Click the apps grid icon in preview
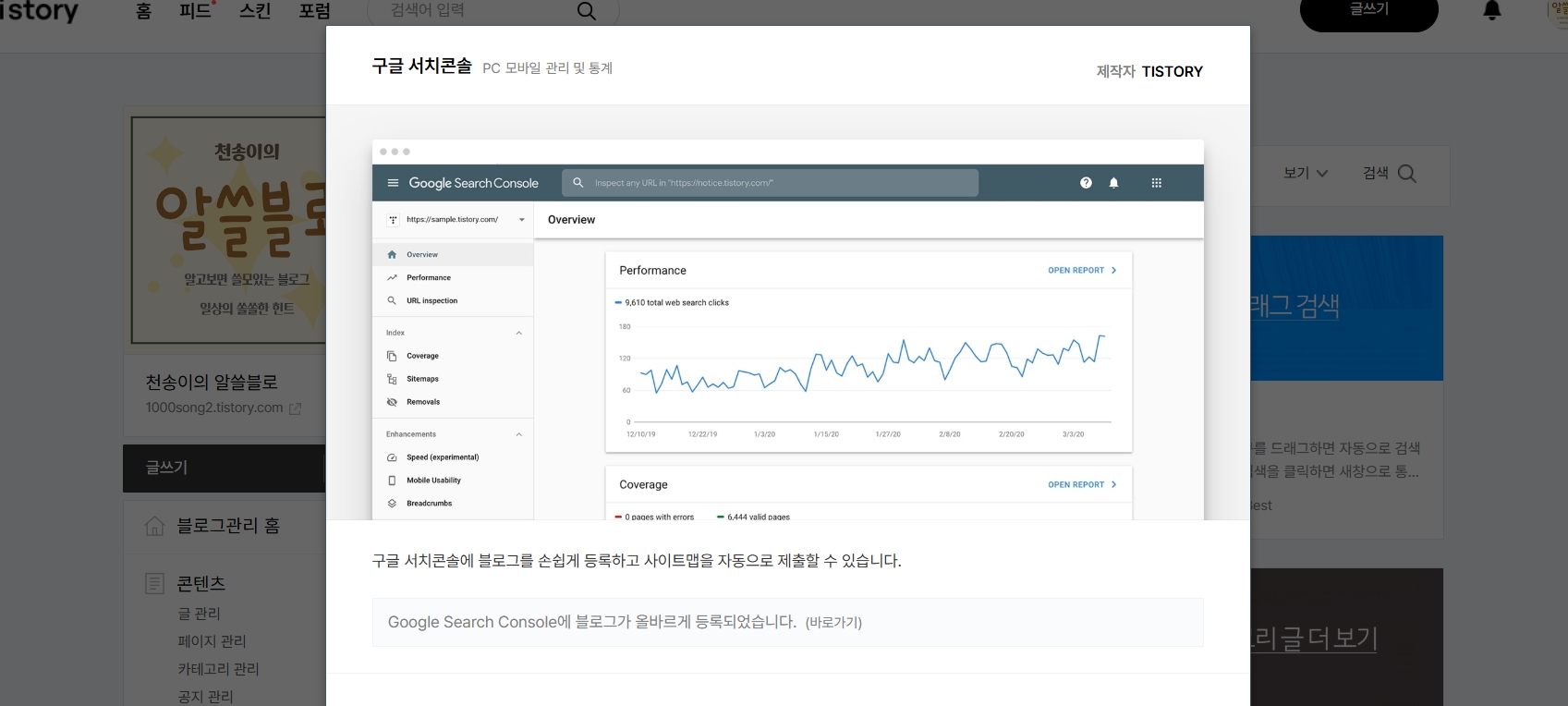The image size is (1568, 706). click(x=1156, y=183)
